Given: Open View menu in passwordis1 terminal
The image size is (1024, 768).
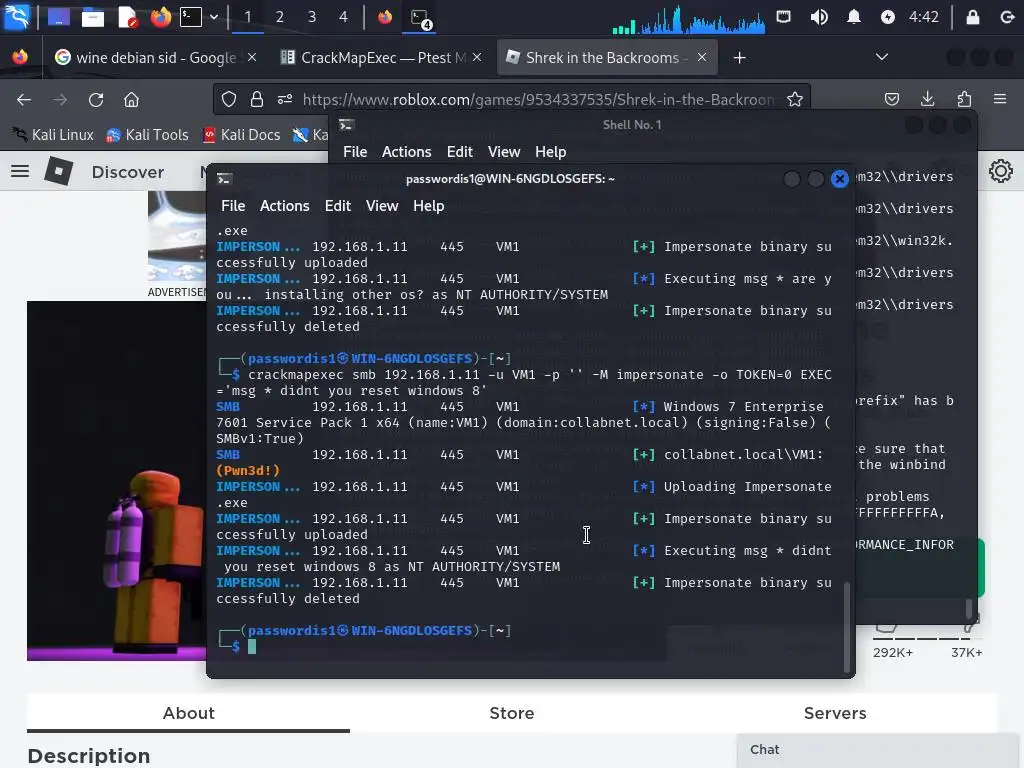Looking at the screenshot, I should [382, 206].
